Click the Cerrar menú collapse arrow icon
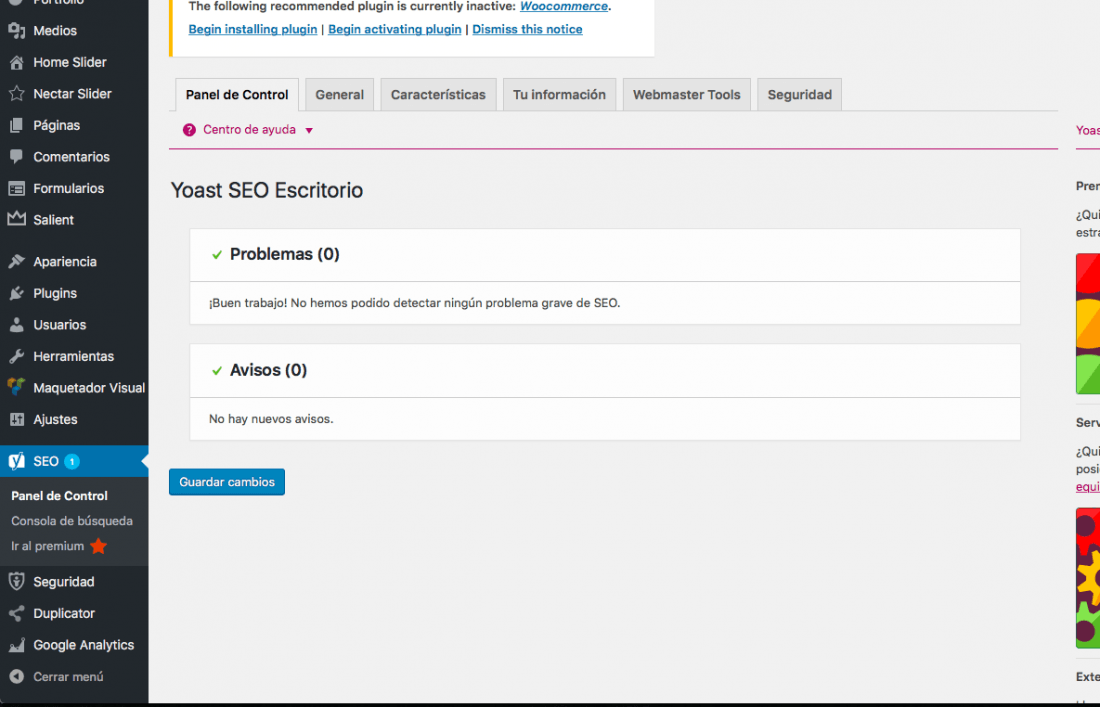 (x=17, y=677)
